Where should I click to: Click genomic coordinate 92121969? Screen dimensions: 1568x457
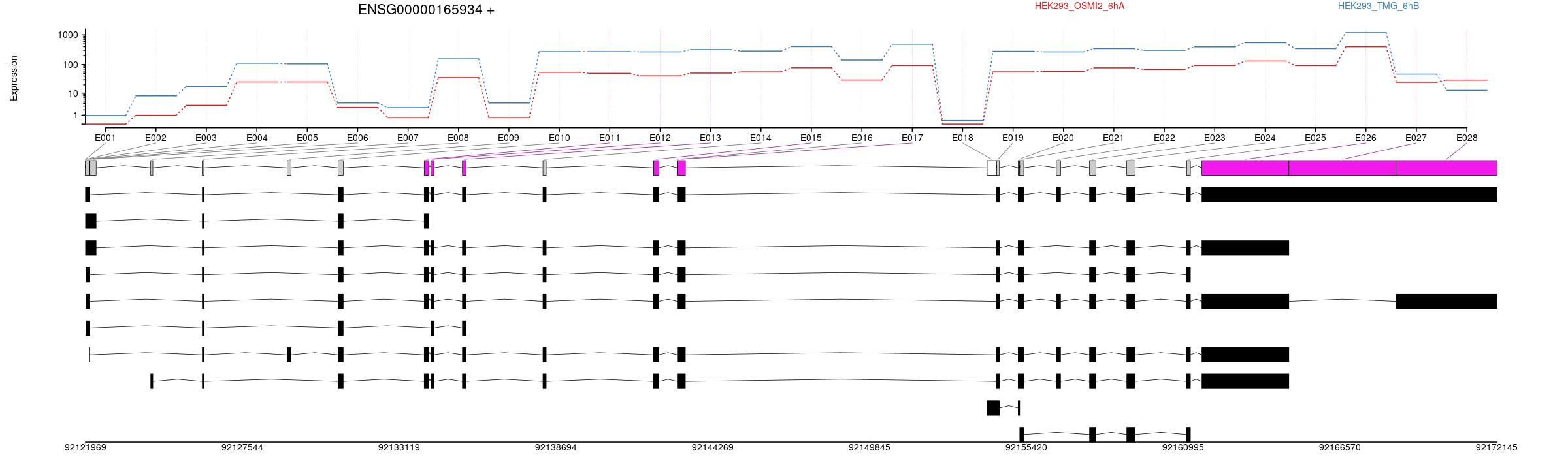(x=85, y=448)
